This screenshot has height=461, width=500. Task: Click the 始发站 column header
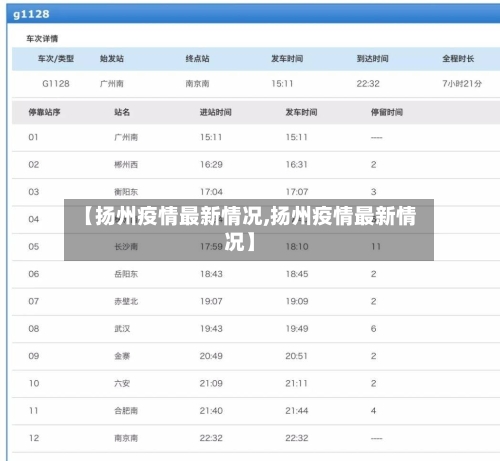click(112, 59)
